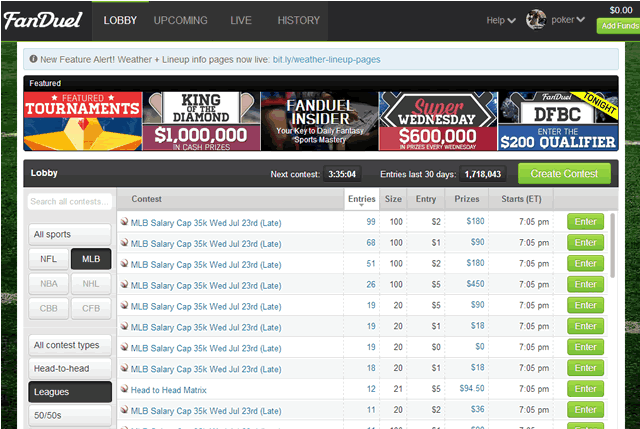Switch to the Upcoming tab
Screen dimensions: 640x429
click(x=181, y=20)
